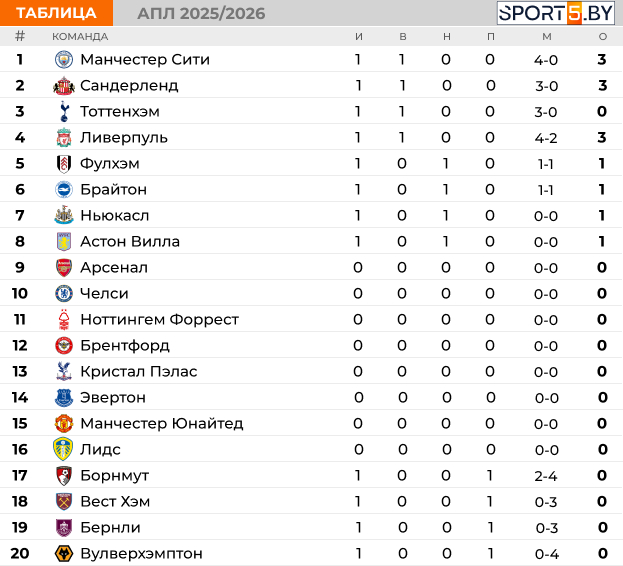The height and width of the screenshot is (566, 623).
Task: Open the SPORT5.BY logo link
Action: pyautogui.click(x=556, y=13)
